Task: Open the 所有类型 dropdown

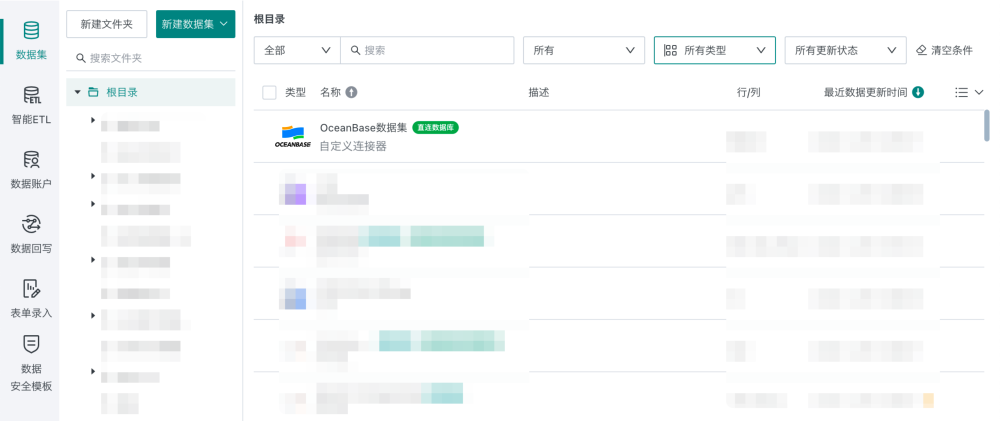Action: point(714,50)
